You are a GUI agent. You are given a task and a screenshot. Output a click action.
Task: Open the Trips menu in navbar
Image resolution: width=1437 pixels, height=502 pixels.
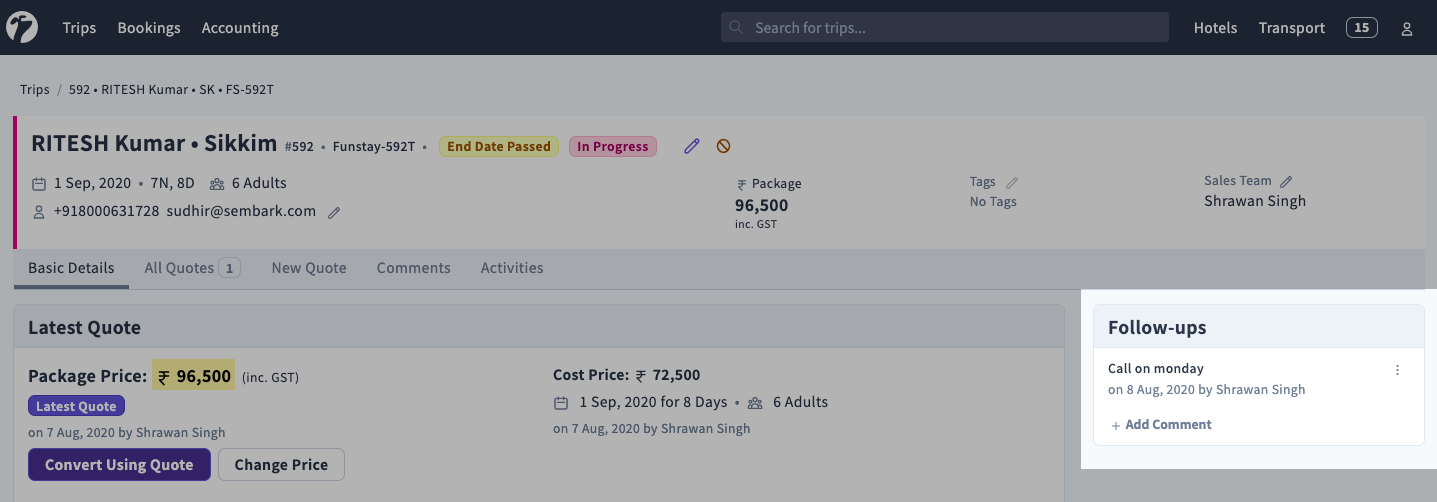79,28
